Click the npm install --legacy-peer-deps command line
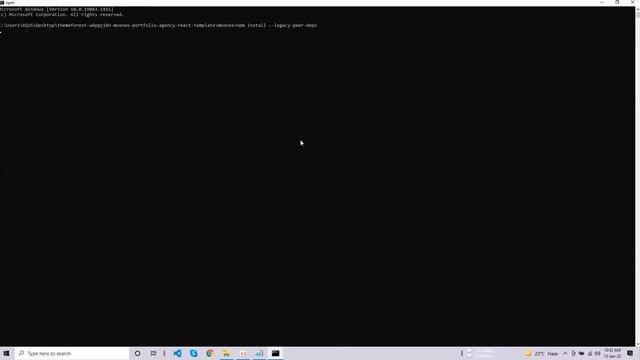The height and width of the screenshot is (360, 640). click(x=158, y=25)
